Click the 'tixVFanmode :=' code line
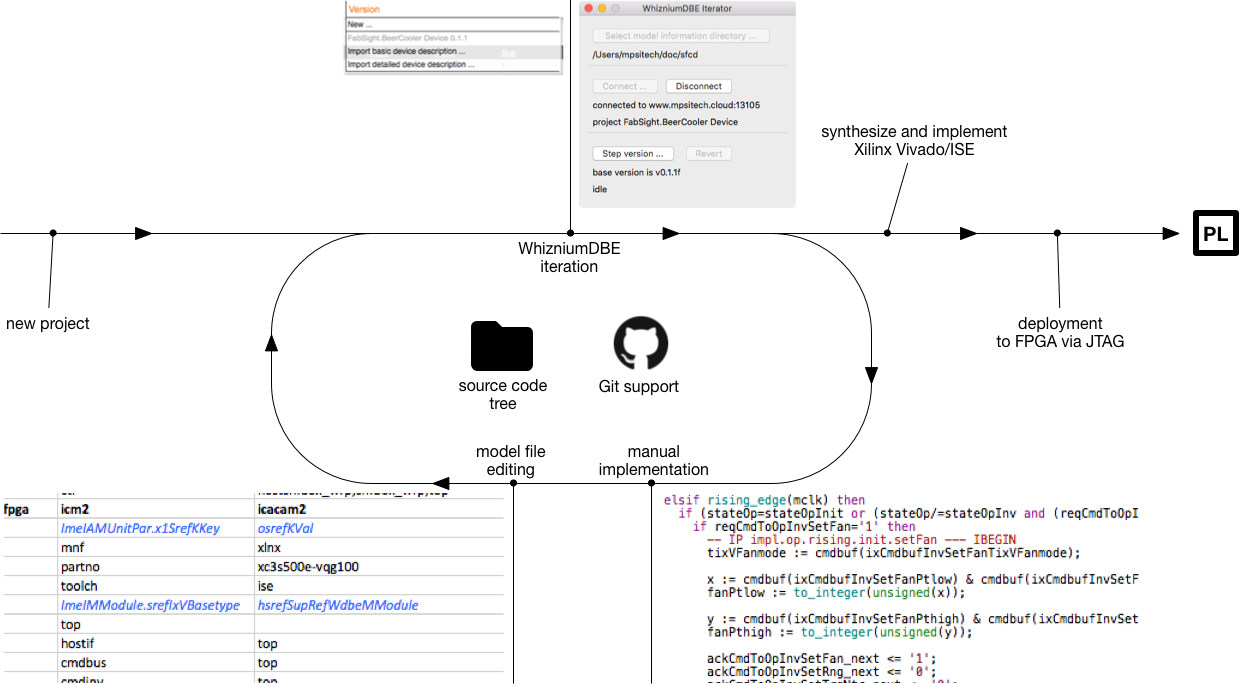The width and height of the screenshot is (1239, 684). pos(894,553)
